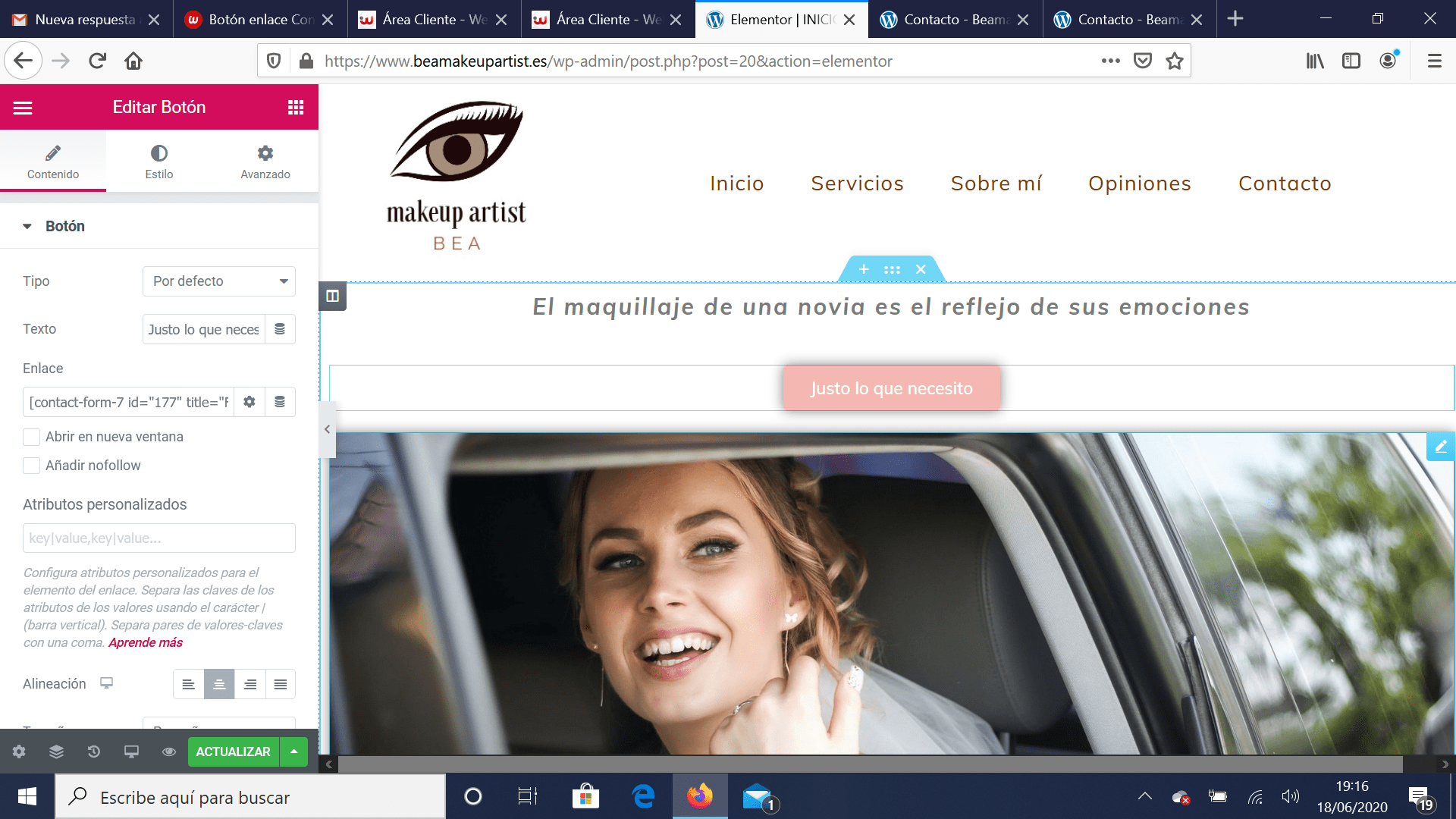This screenshot has width=1456, height=819.
Task: Open Microsoft Edge from the taskbar
Action: (x=643, y=796)
